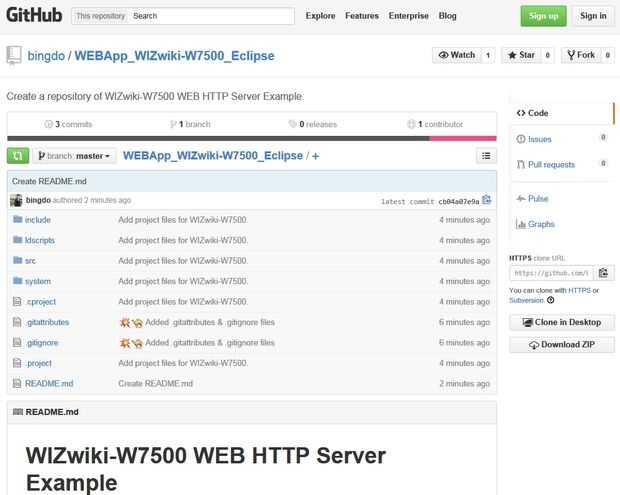Open WEBApp_WIZwiki-W7500_Eclipse repository title link
Viewport: 620px width, 495px height.
174,56
